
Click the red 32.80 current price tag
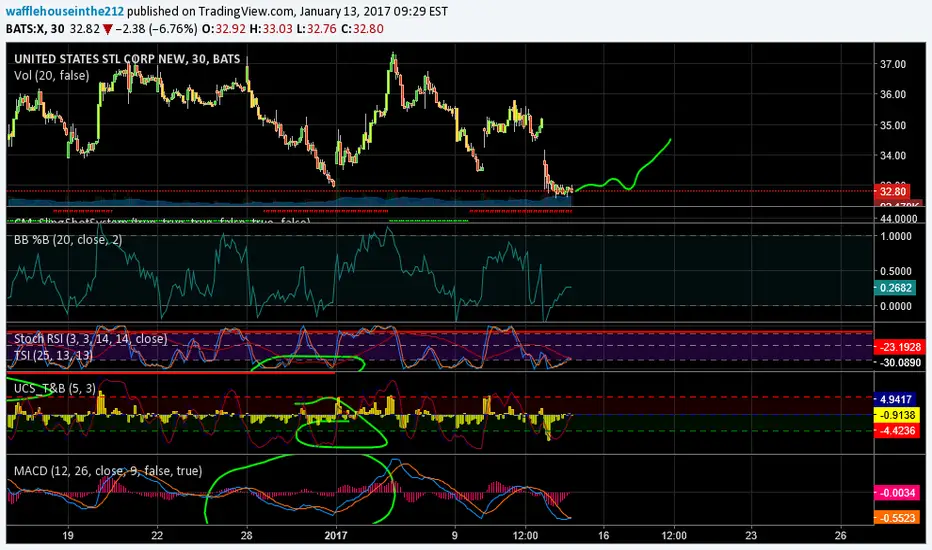coord(892,191)
